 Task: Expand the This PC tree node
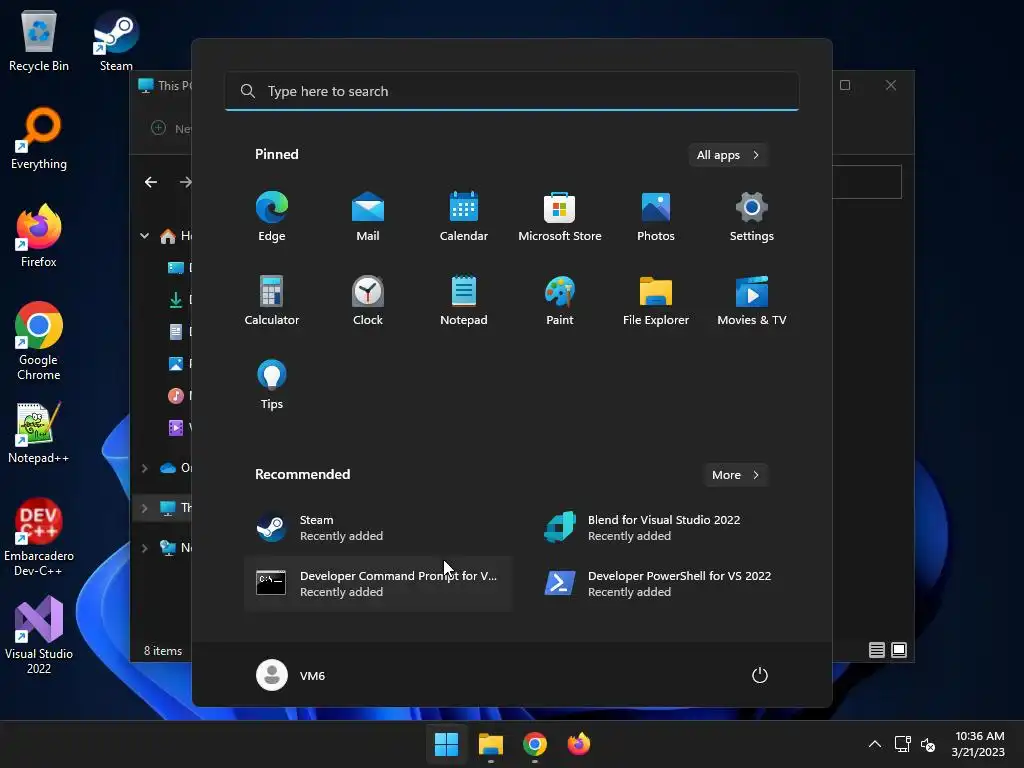pyautogui.click(x=144, y=507)
